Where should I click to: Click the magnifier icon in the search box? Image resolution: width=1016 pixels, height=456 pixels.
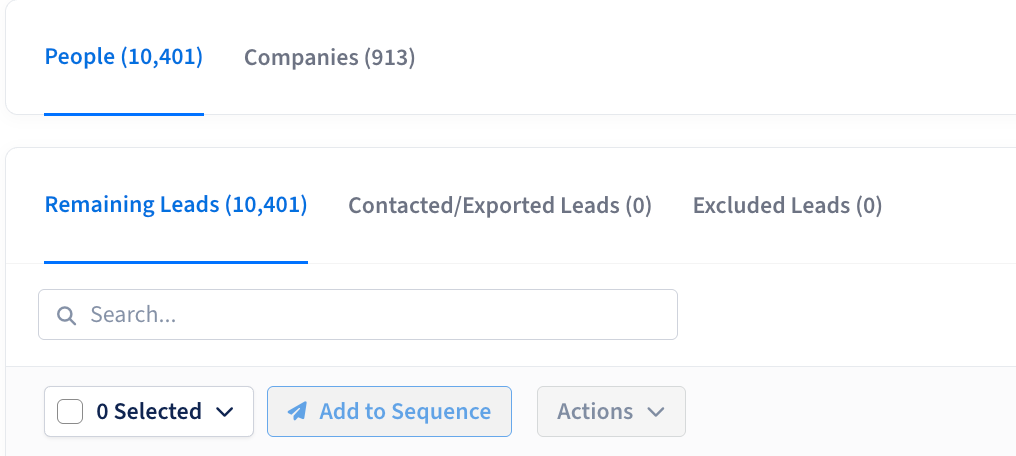point(66,315)
